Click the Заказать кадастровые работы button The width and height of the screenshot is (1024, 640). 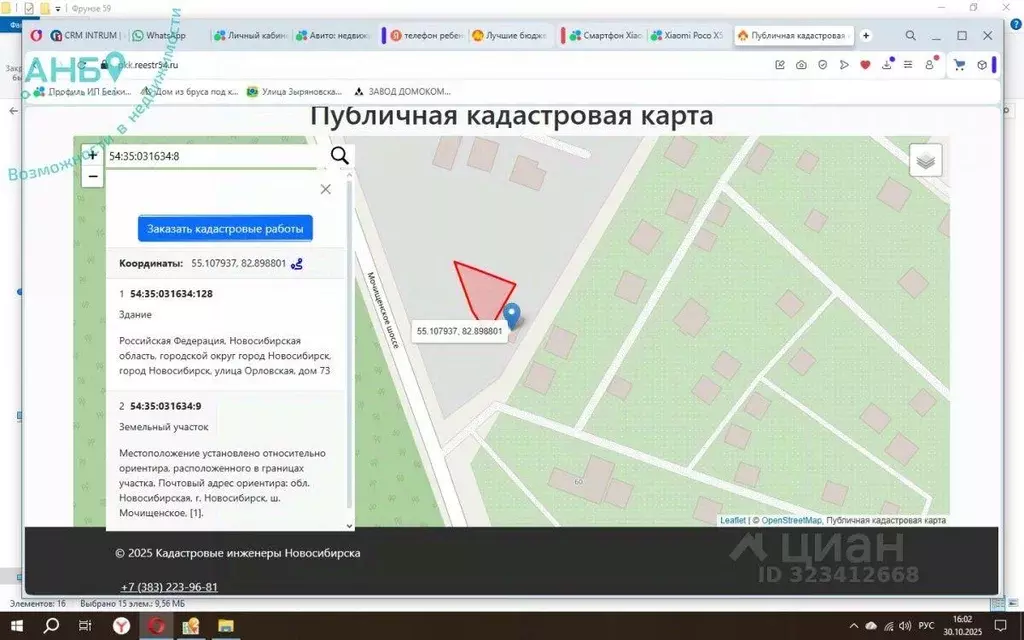click(x=224, y=228)
